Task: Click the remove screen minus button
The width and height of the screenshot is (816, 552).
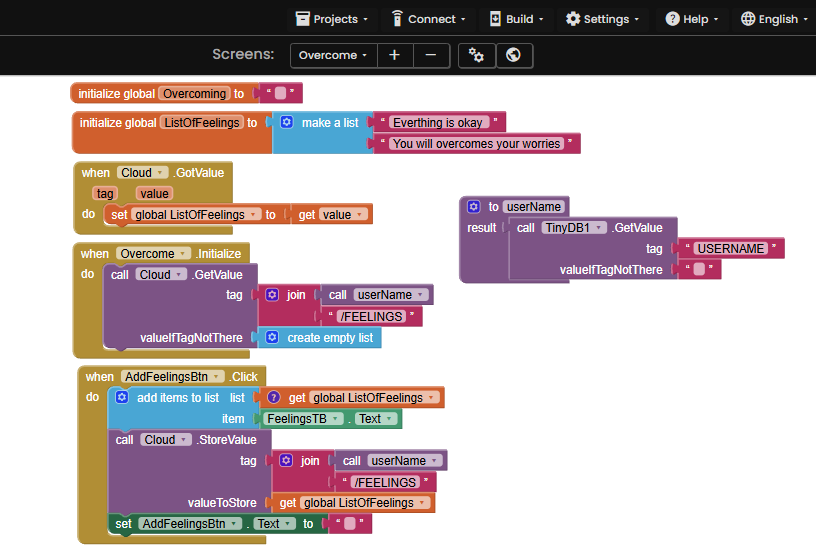Action: pyautogui.click(x=431, y=55)
